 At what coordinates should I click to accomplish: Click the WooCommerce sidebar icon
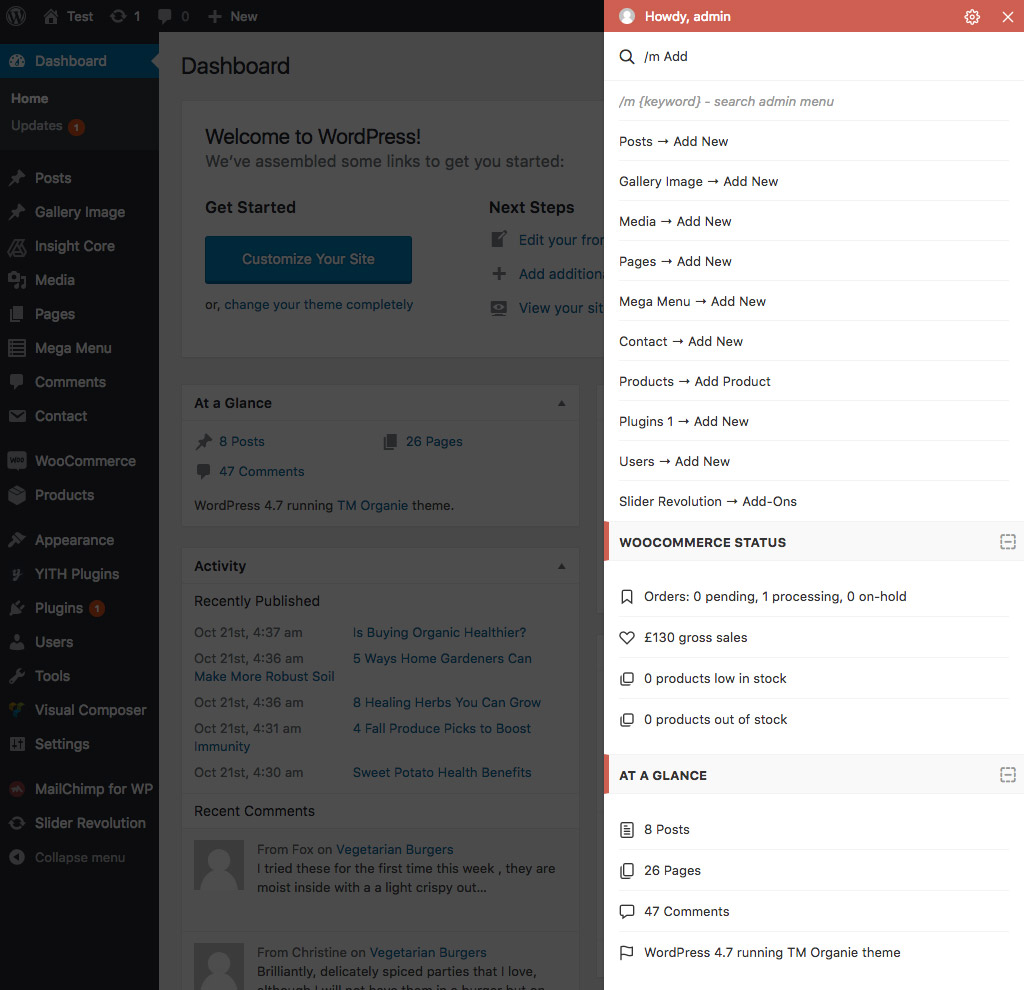pyautogui.click(x=17, y=461)
